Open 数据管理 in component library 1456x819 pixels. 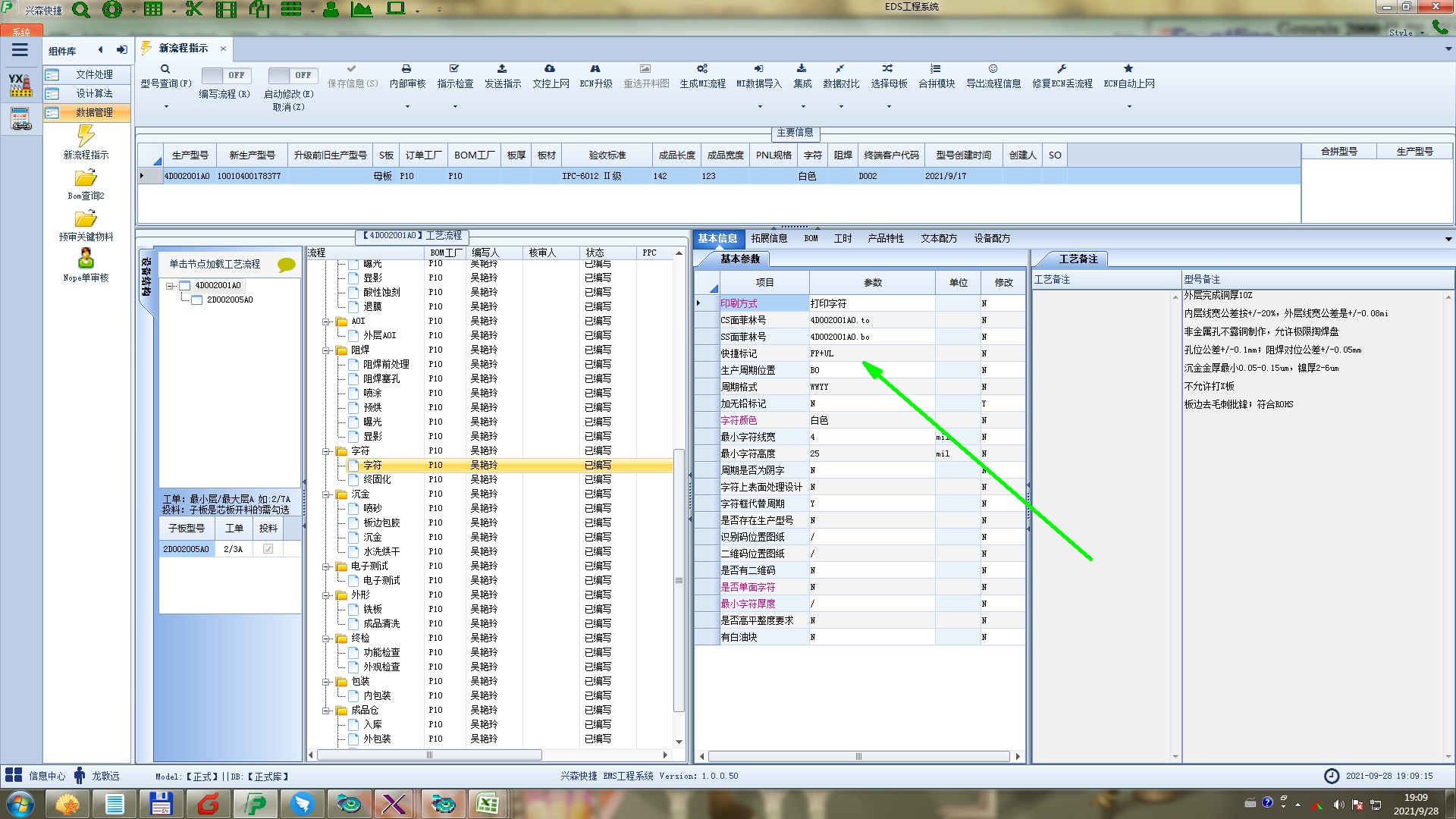click(86, 112)
